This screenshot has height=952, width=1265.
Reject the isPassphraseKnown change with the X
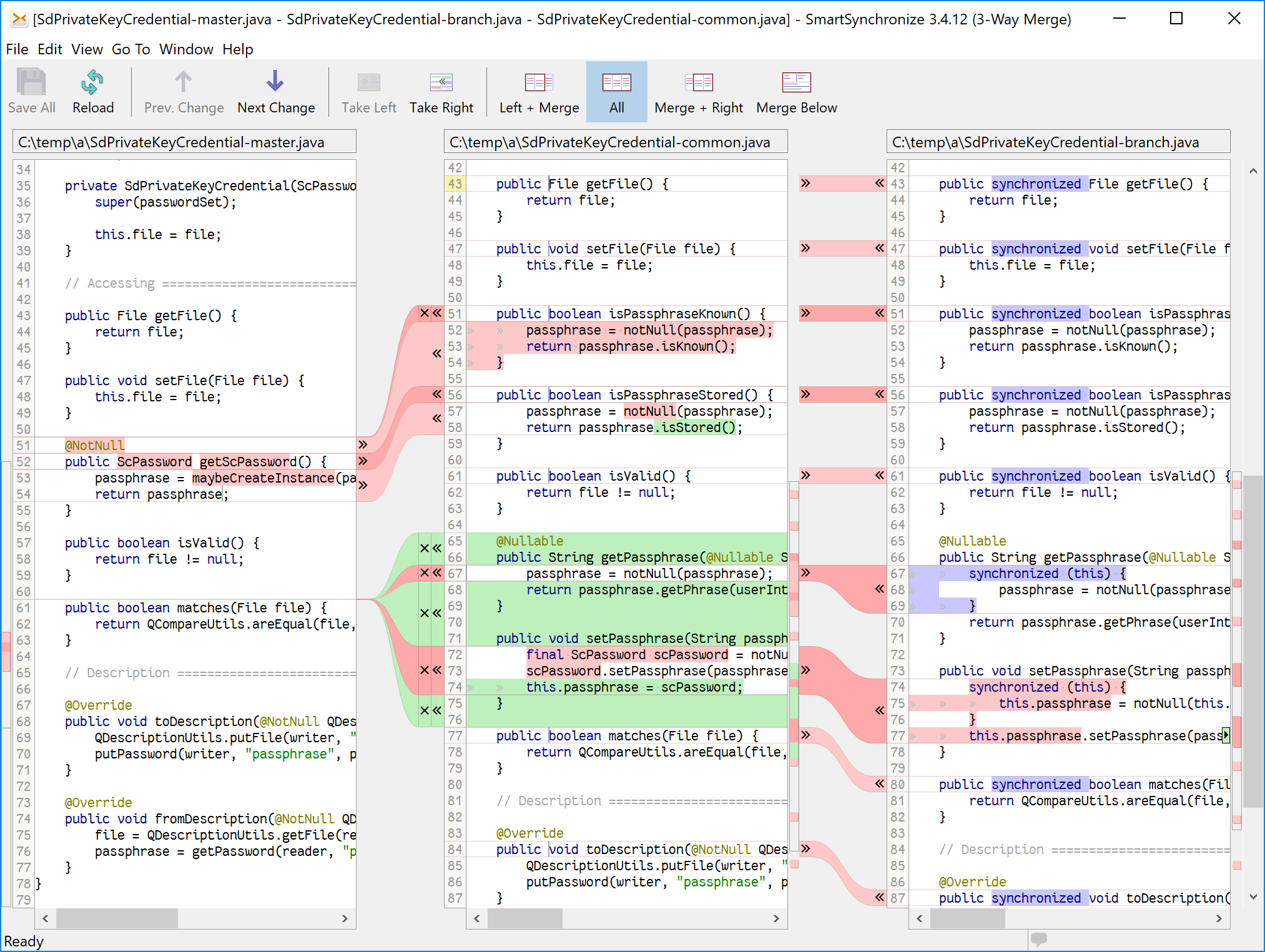coord(423,313)
